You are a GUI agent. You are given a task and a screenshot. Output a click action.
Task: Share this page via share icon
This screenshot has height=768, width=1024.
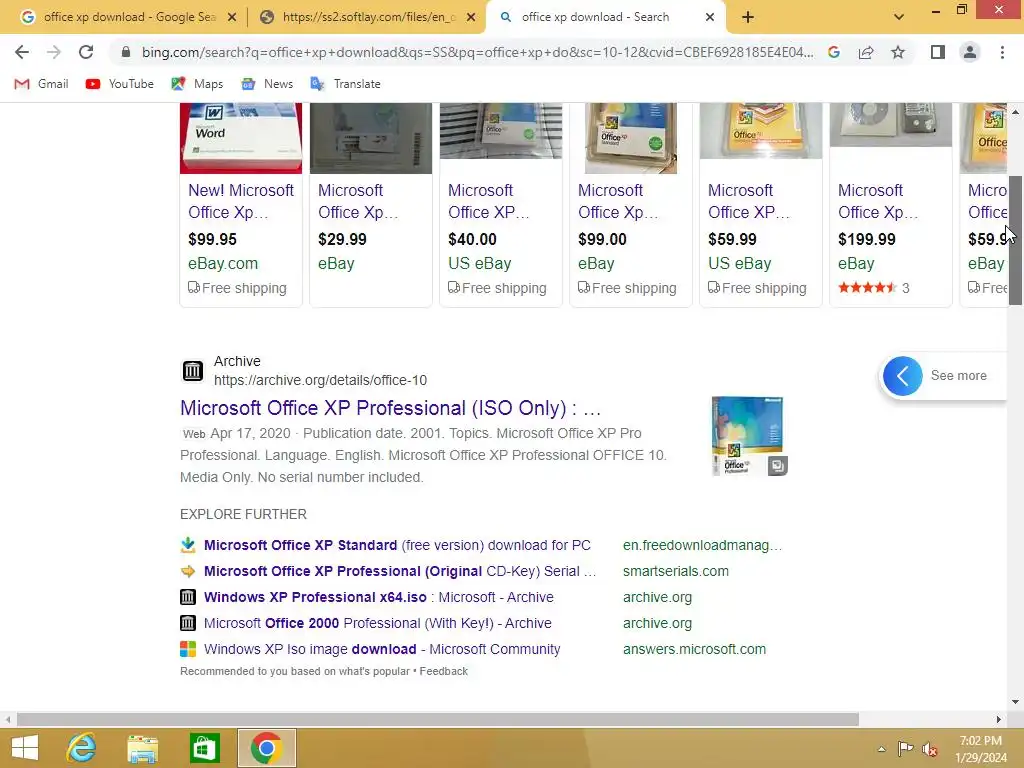click(866, 52)
